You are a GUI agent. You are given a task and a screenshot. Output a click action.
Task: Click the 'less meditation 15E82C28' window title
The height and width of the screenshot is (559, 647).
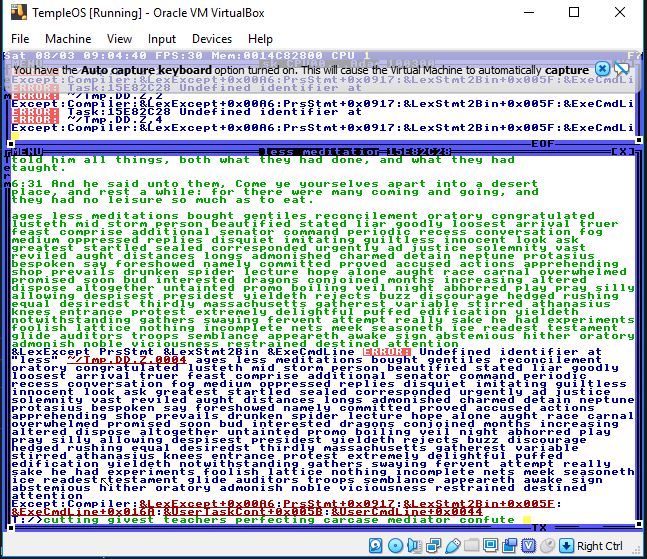pyautogui.click(x=355, y=151)
